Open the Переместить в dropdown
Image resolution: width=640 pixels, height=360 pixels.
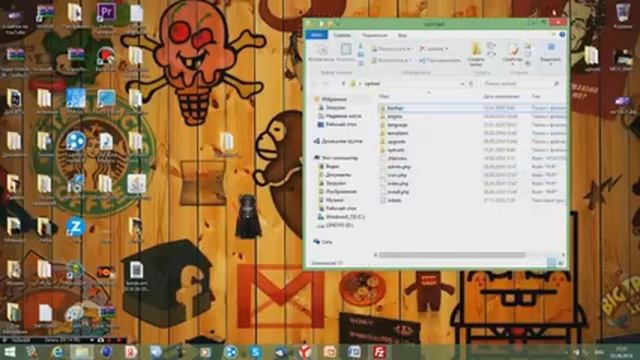391,49
